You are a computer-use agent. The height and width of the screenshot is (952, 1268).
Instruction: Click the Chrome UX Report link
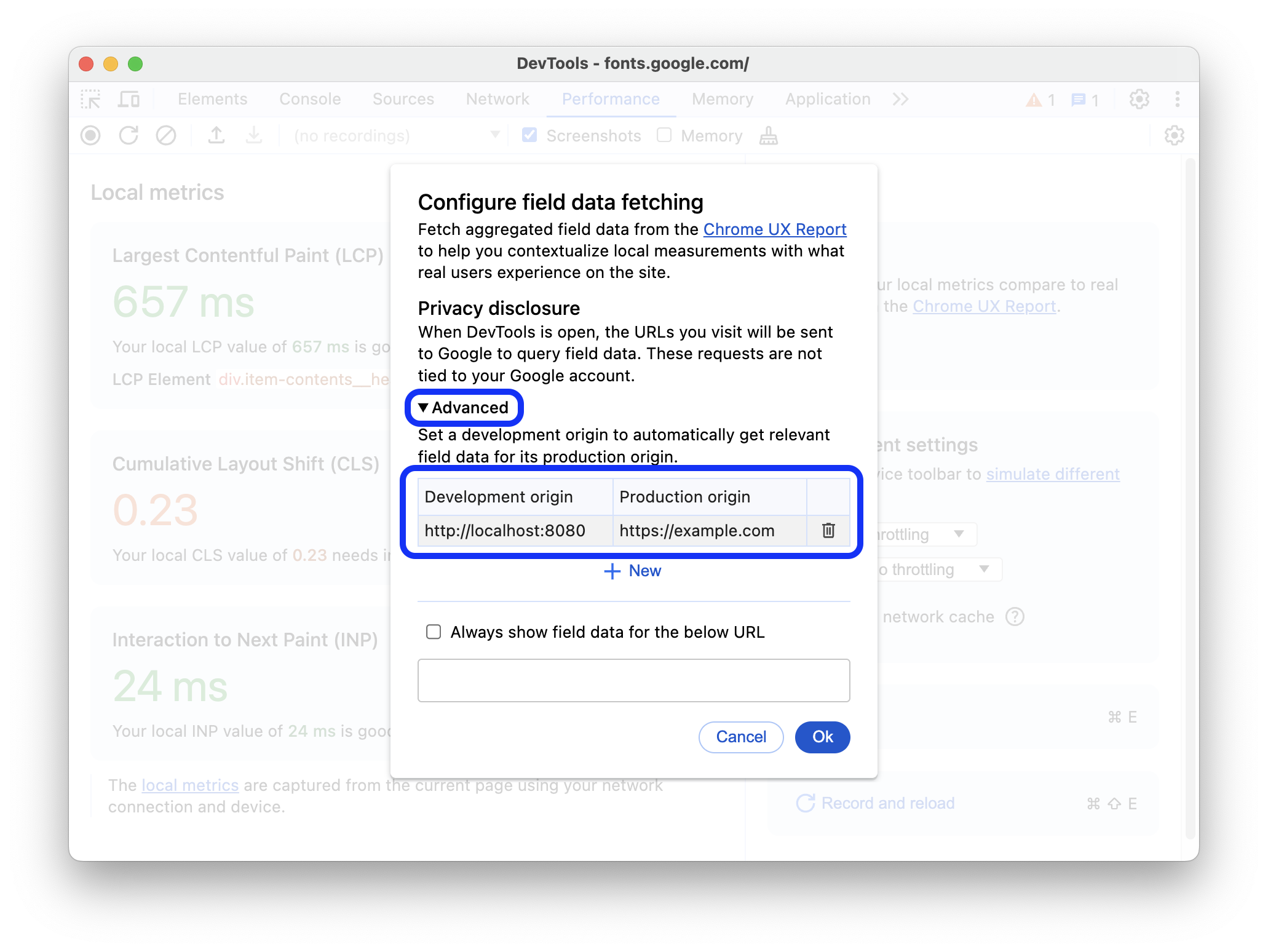pos(775,229)
